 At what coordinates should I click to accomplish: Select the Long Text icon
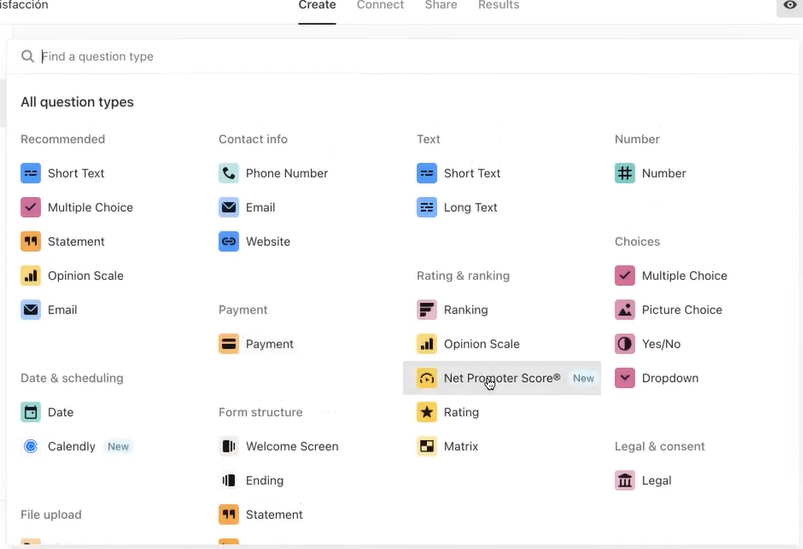[x=427, y=207]
